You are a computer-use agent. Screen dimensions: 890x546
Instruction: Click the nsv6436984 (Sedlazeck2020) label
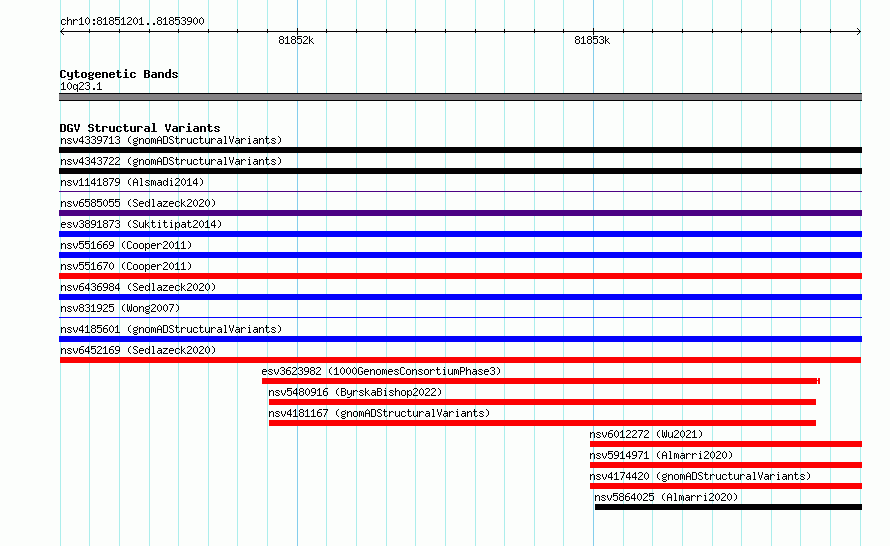tap(138, 287)
